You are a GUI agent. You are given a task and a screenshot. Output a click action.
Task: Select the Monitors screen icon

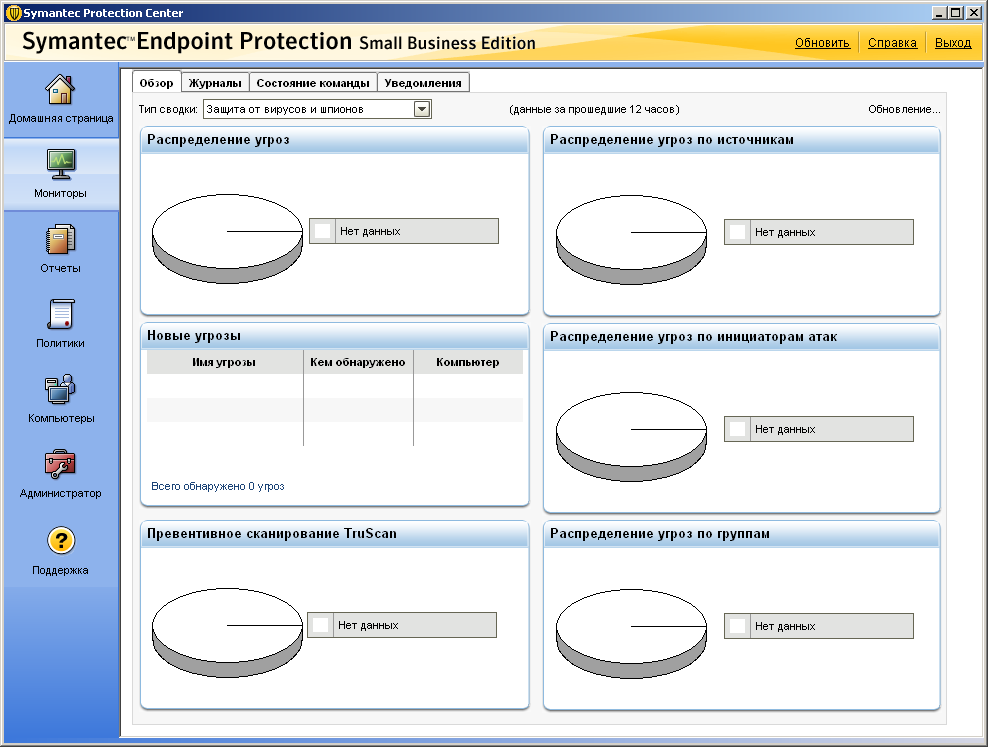tap(60, 164)
